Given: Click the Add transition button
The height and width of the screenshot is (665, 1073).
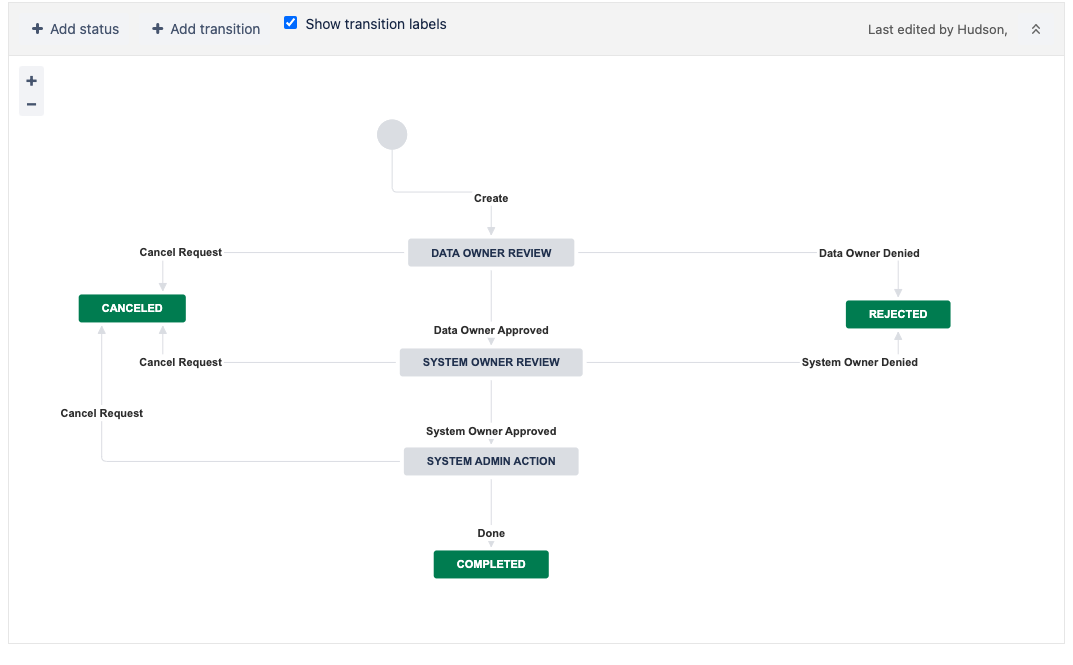Looking at the screenshot, I should [x=205, y=29].
